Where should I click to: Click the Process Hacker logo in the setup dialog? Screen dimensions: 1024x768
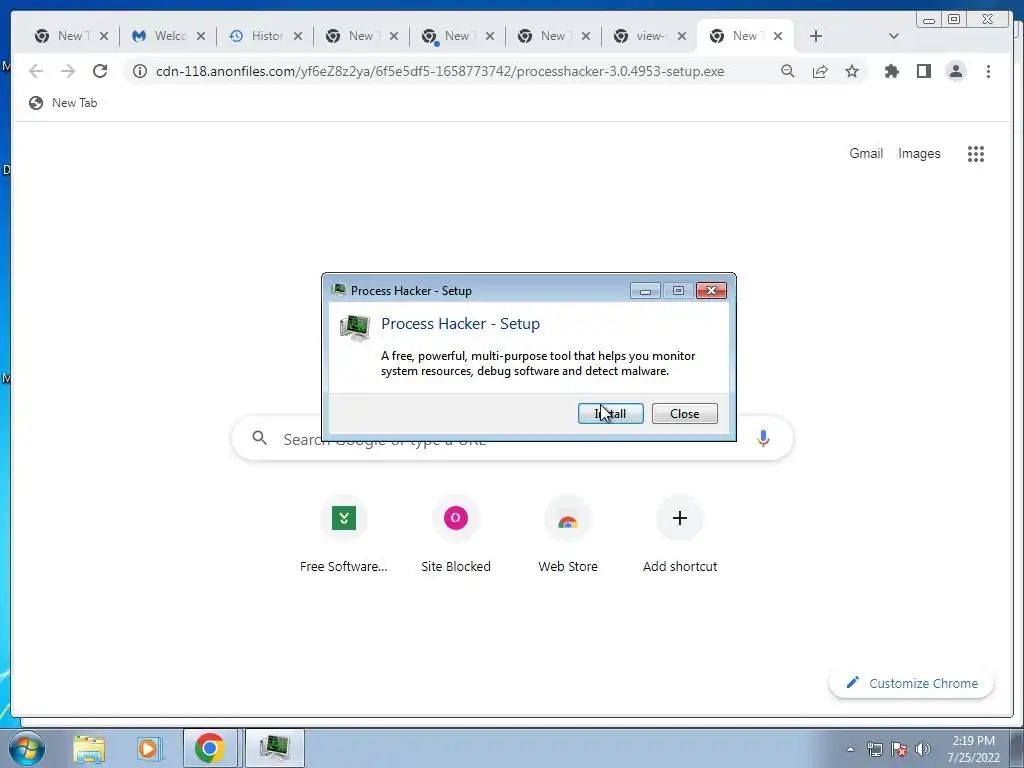355,327
